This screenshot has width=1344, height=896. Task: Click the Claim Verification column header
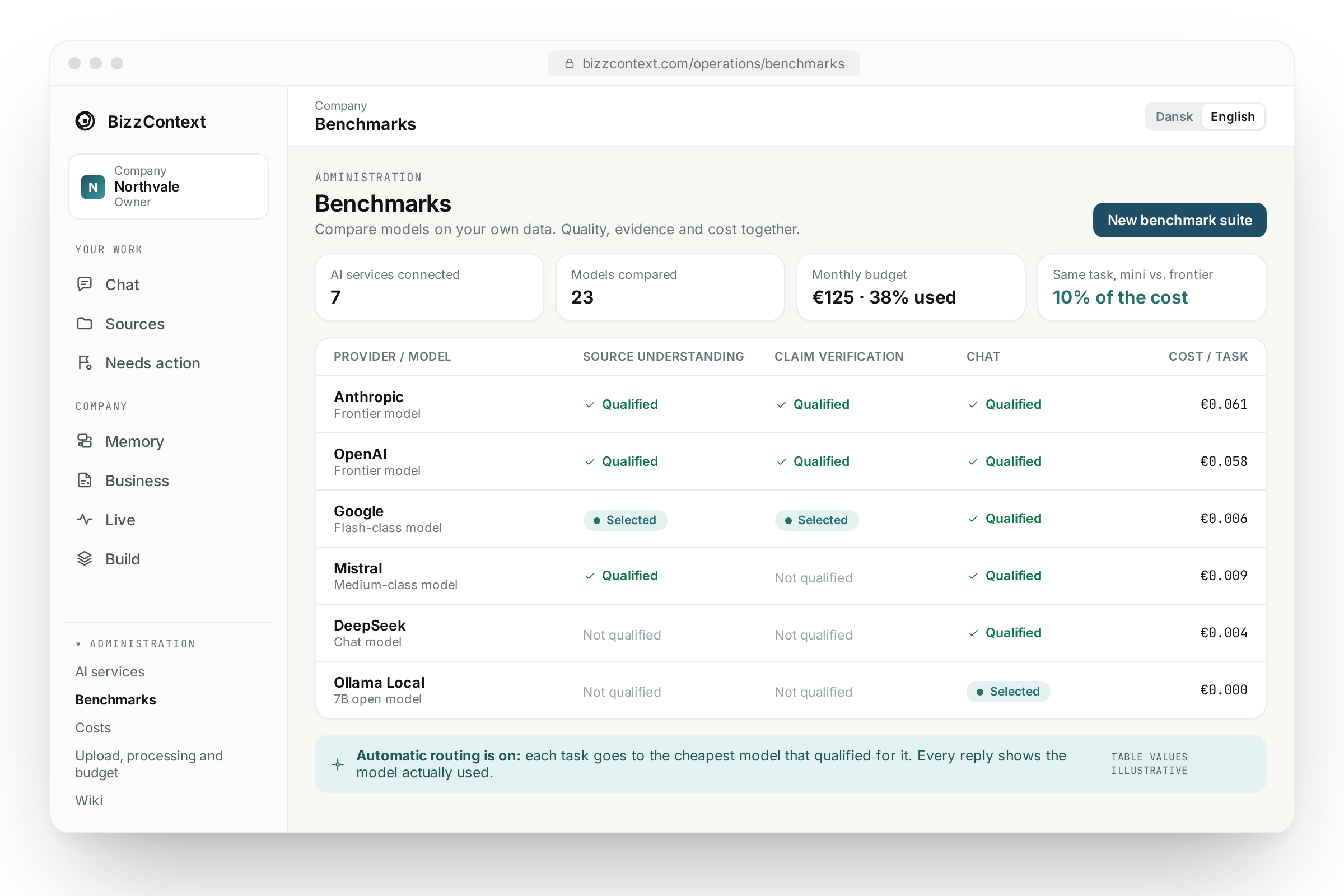point(839,357)
